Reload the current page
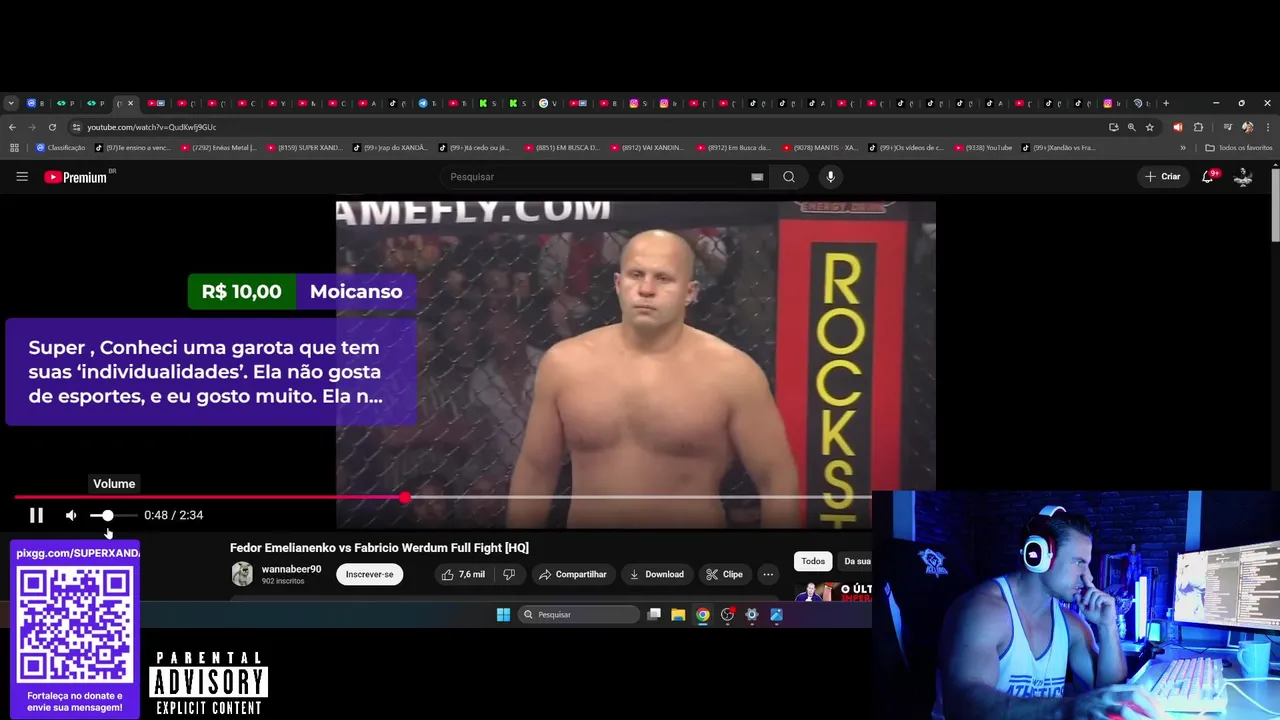 (52, 127)
